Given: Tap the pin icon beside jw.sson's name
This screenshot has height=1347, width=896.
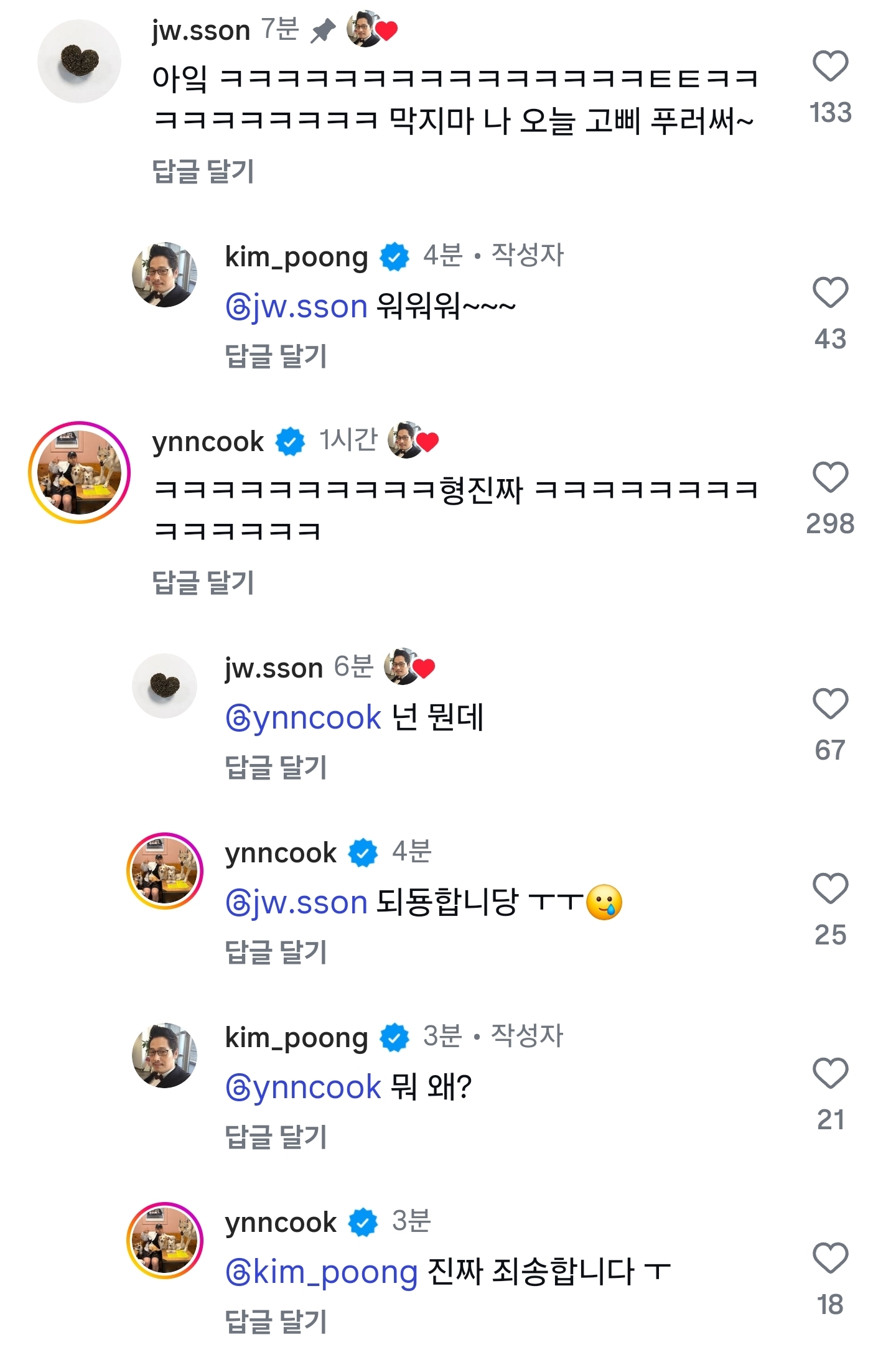Looking at the screenshot, I should [323, 30].
